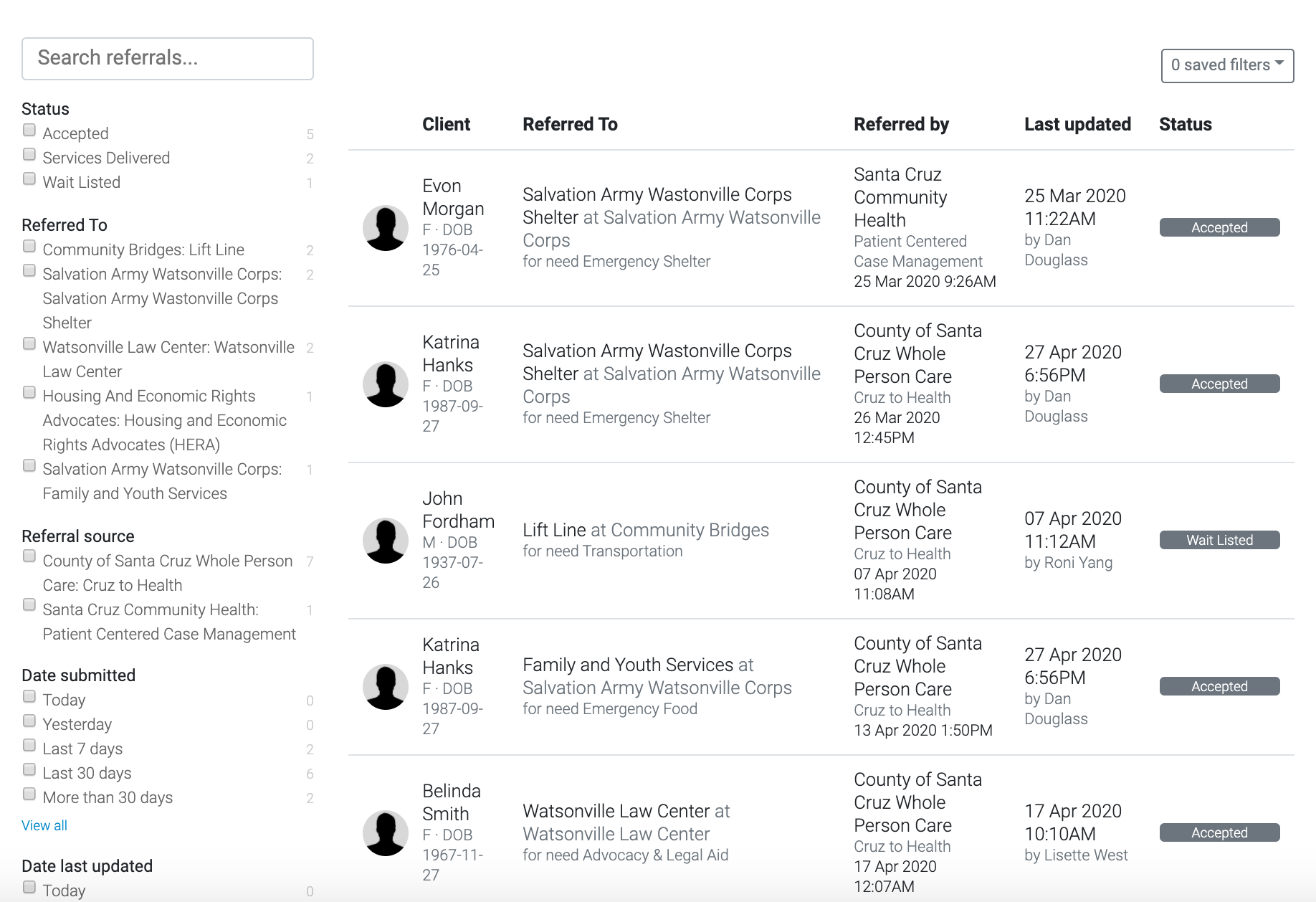Enable the Accepted status filter
Screen dimensions: 1316x902
tap(29, 129)
